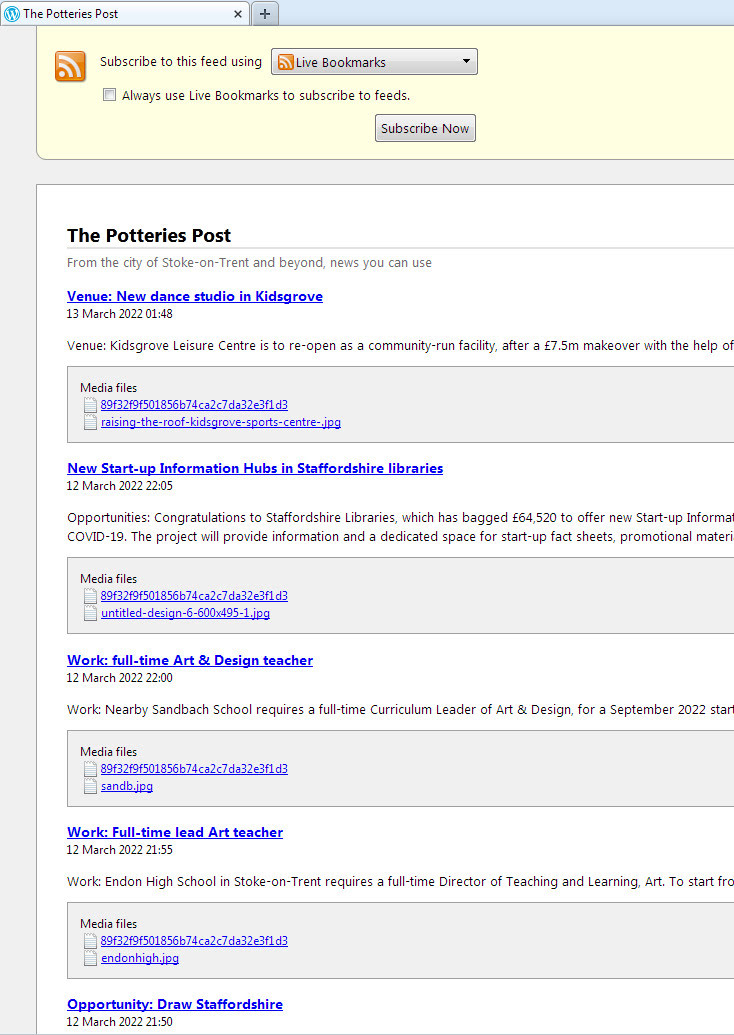This screenshot has height=1035, width=734.
Task: Click file icon beside untitled-design-6-600x495-1.jpg
Action: click(x=91, y=613)
